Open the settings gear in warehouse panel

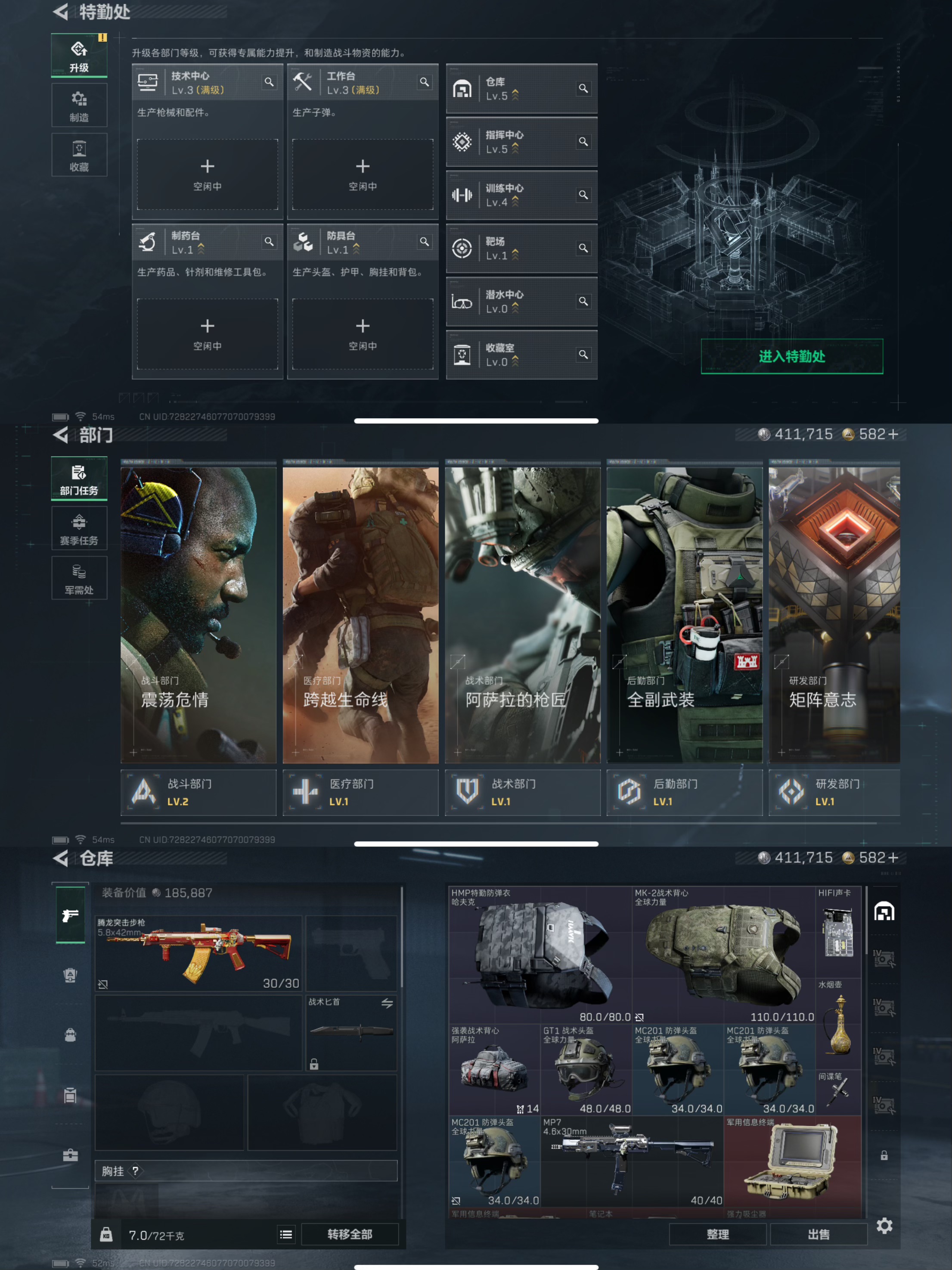pyautogui.click(x=884, y=1226)
